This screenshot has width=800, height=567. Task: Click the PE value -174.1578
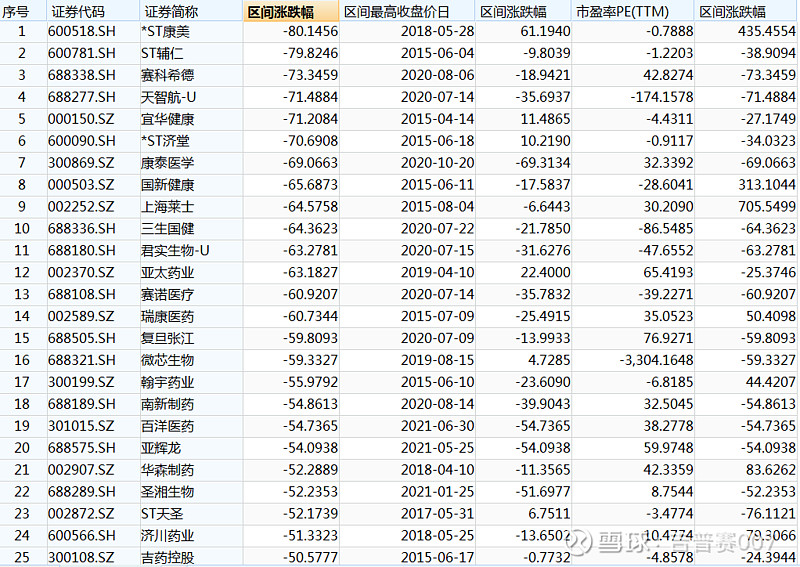click(x=663, y=97)
